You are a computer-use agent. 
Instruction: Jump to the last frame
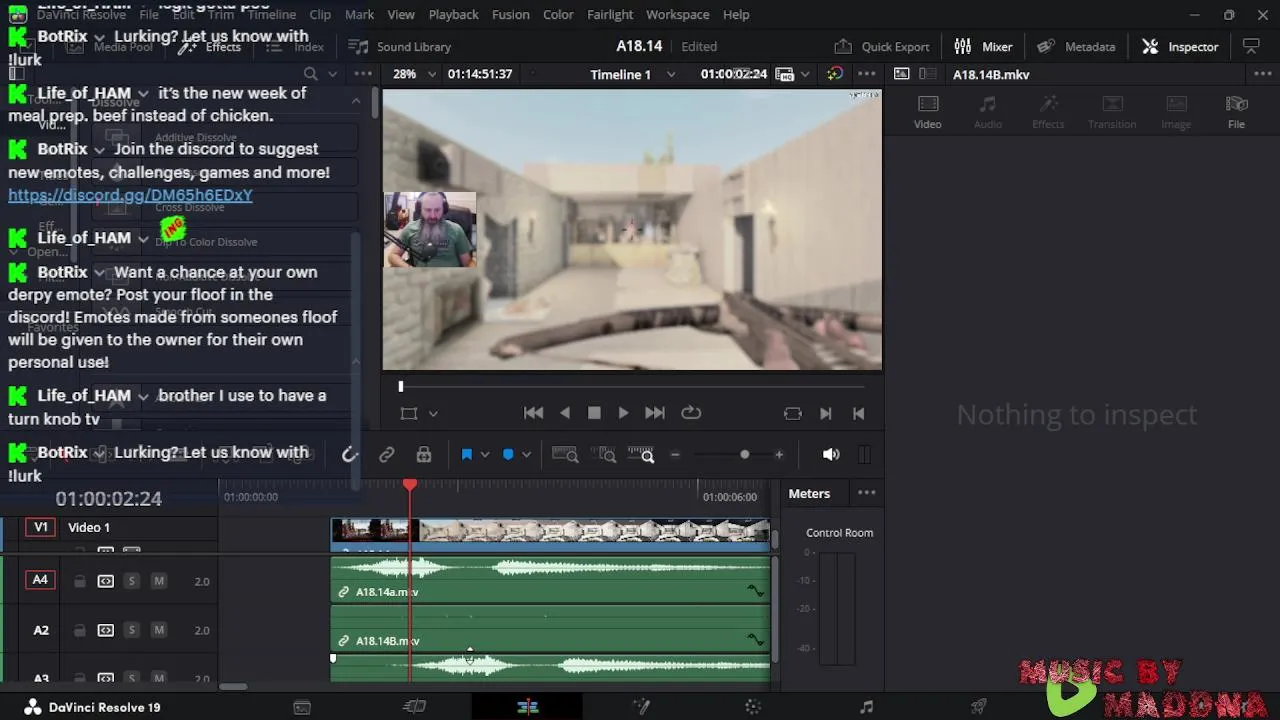click(655, 413)
